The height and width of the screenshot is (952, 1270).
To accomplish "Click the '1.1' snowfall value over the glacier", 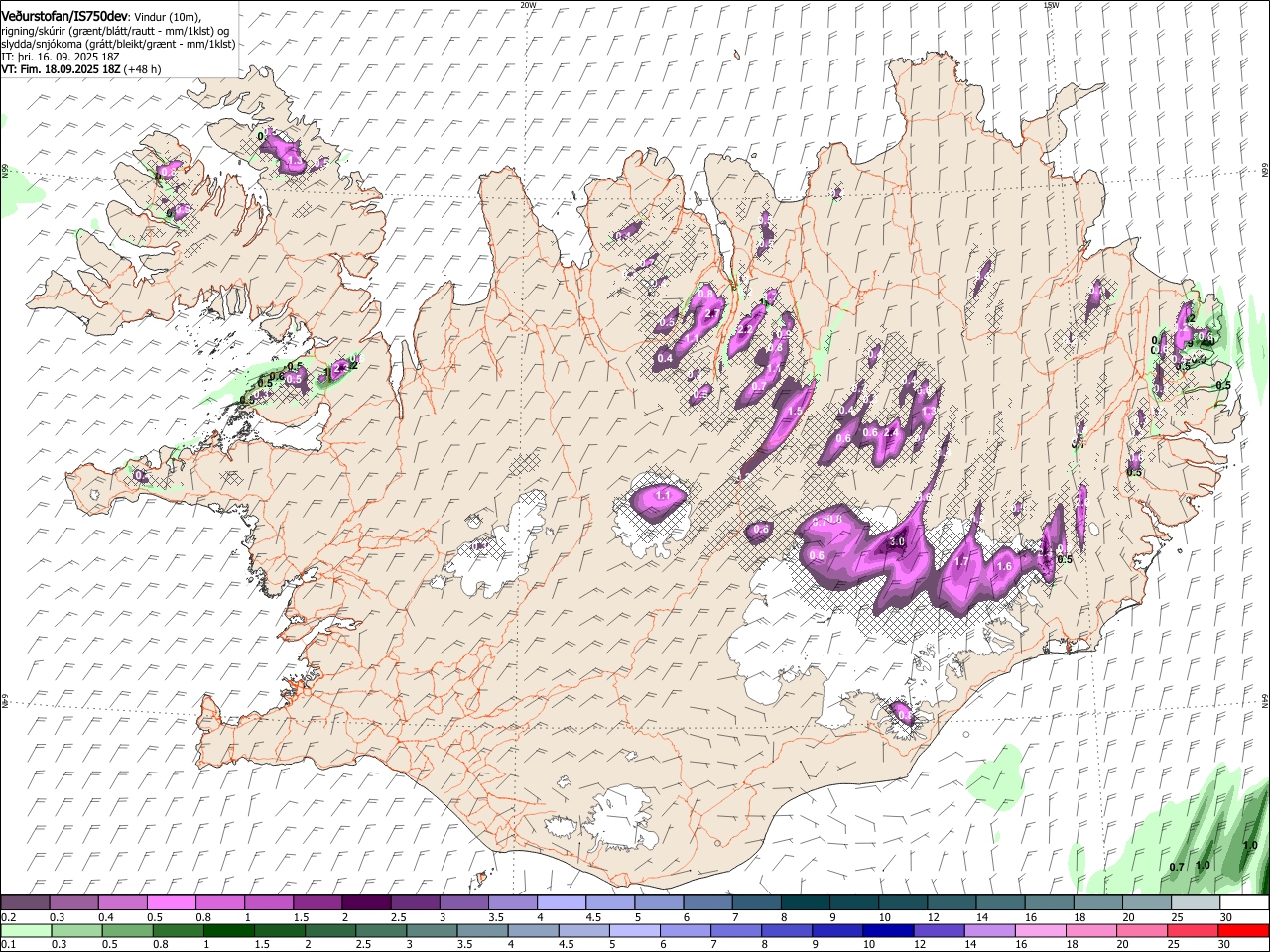I will pos(664,494).
